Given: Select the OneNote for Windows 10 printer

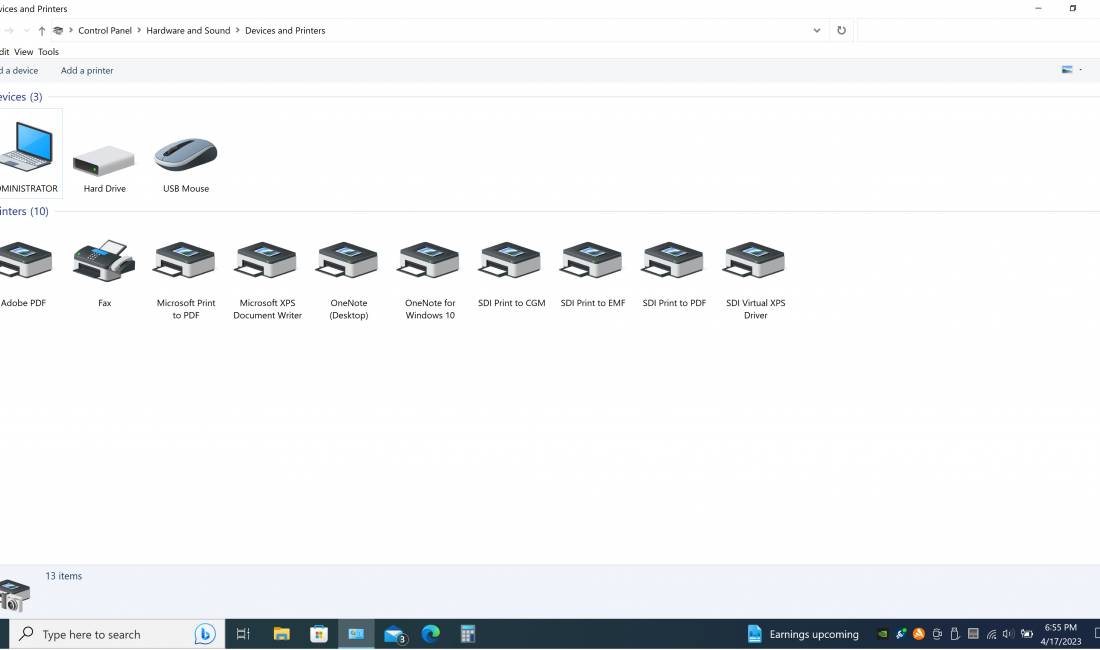Looking at the screenshot, I should click(428, 260).
